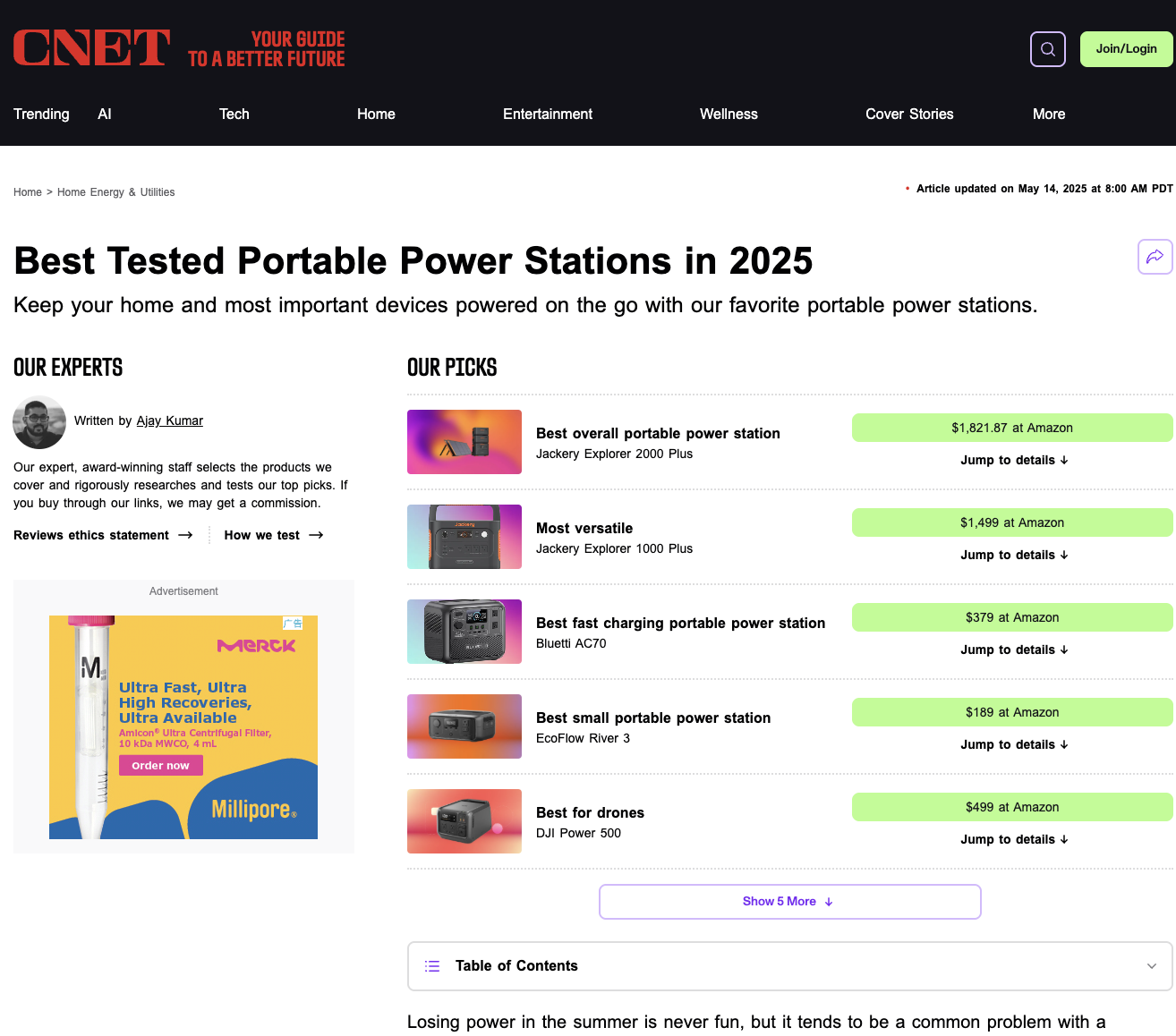Click the Table of Contents list icon
This screenshot has width=1176, height=1036.
click(432, 966)
